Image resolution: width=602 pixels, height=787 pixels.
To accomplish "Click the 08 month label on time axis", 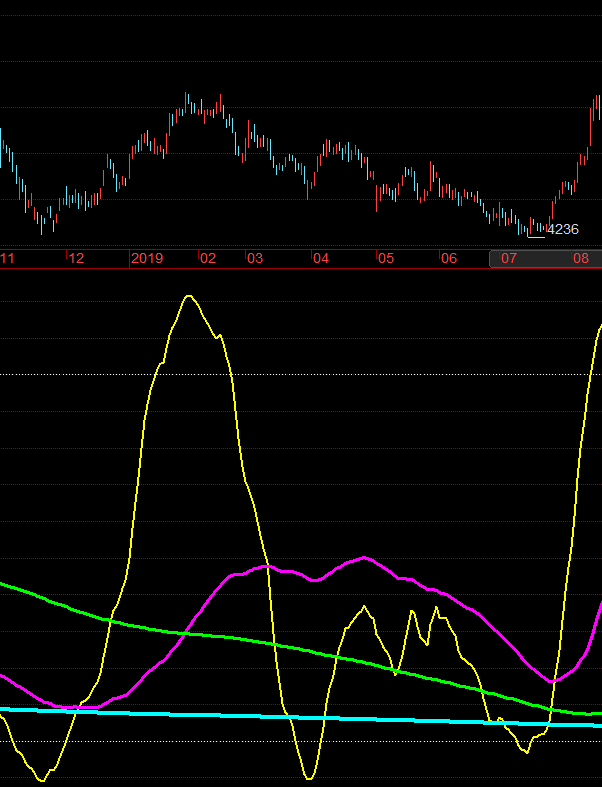I will (581, 258).
